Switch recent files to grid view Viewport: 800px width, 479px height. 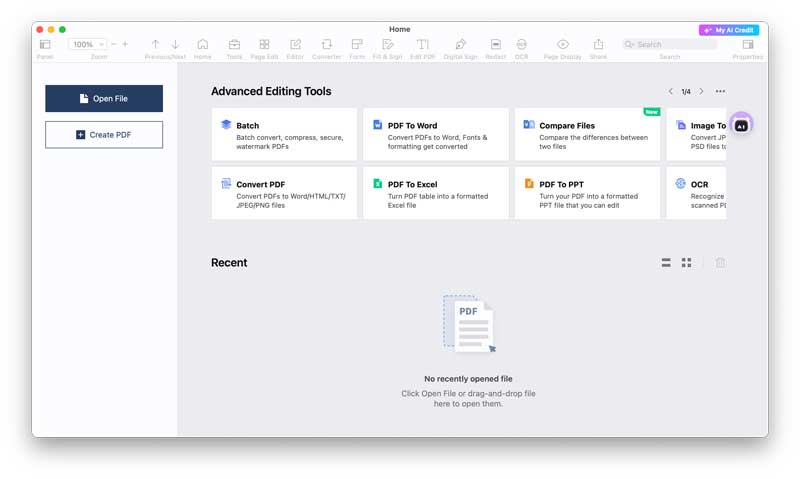click(x=687, y=263)
